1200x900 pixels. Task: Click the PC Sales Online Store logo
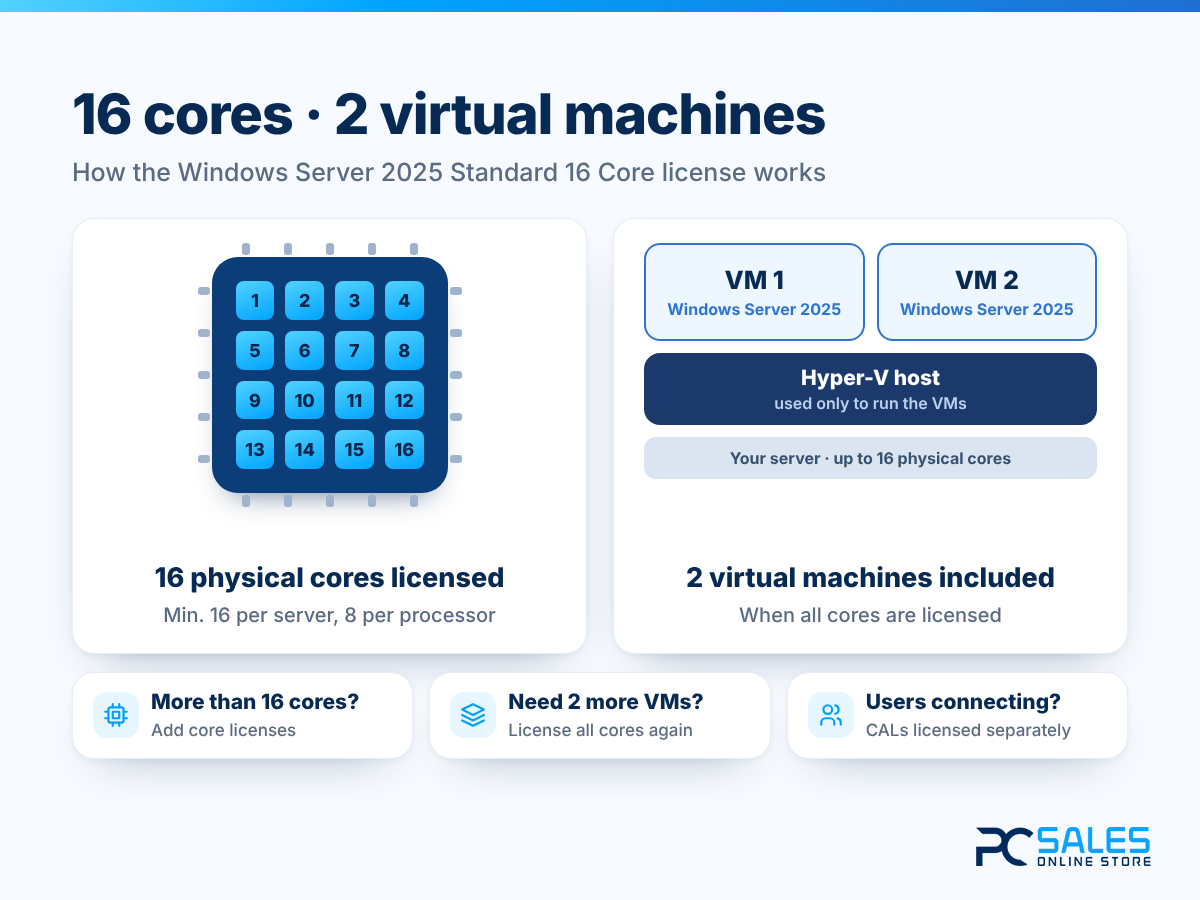(1063, 846)
